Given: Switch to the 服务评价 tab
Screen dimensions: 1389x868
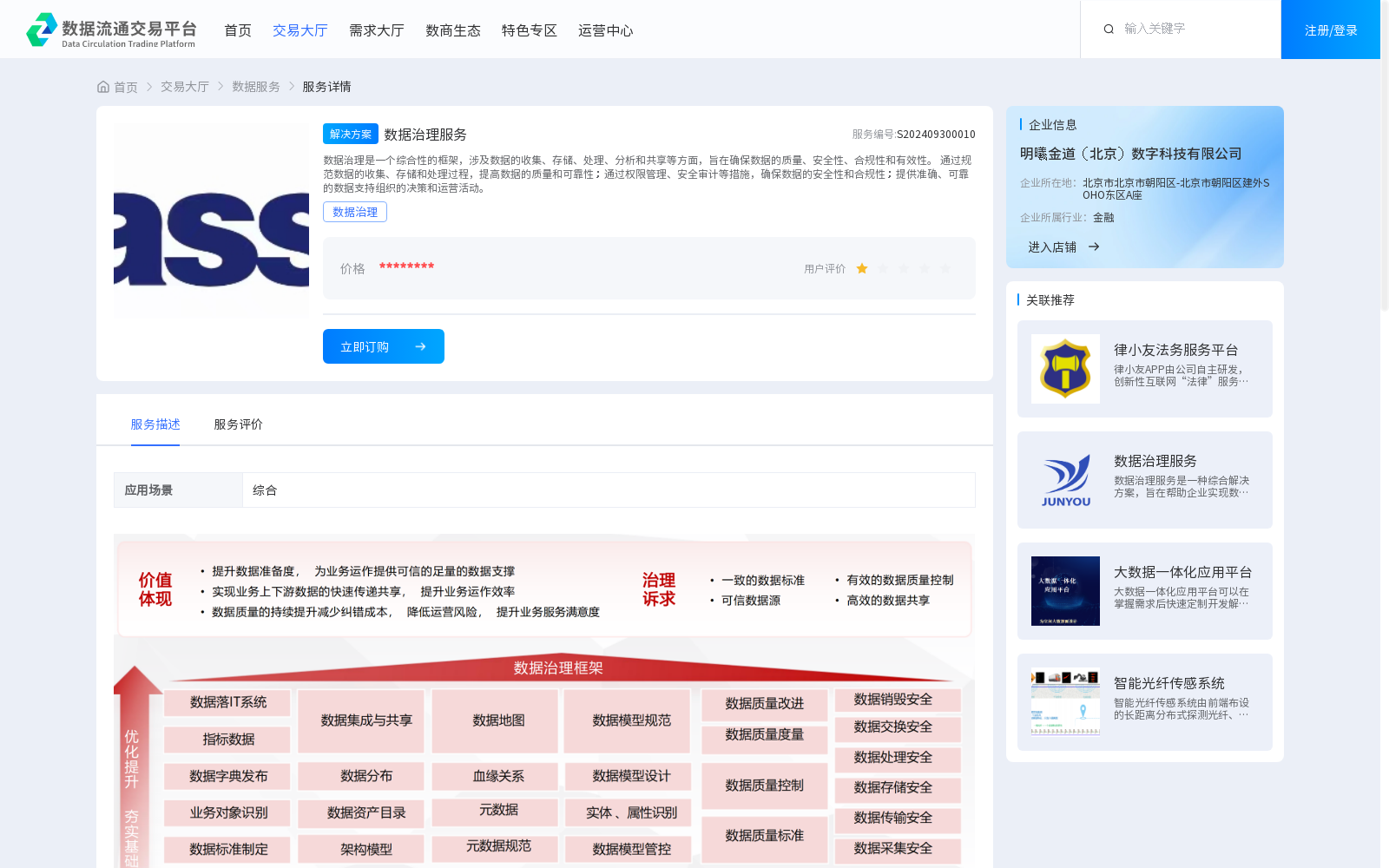Looking at the screenshot, I should 239,424.
